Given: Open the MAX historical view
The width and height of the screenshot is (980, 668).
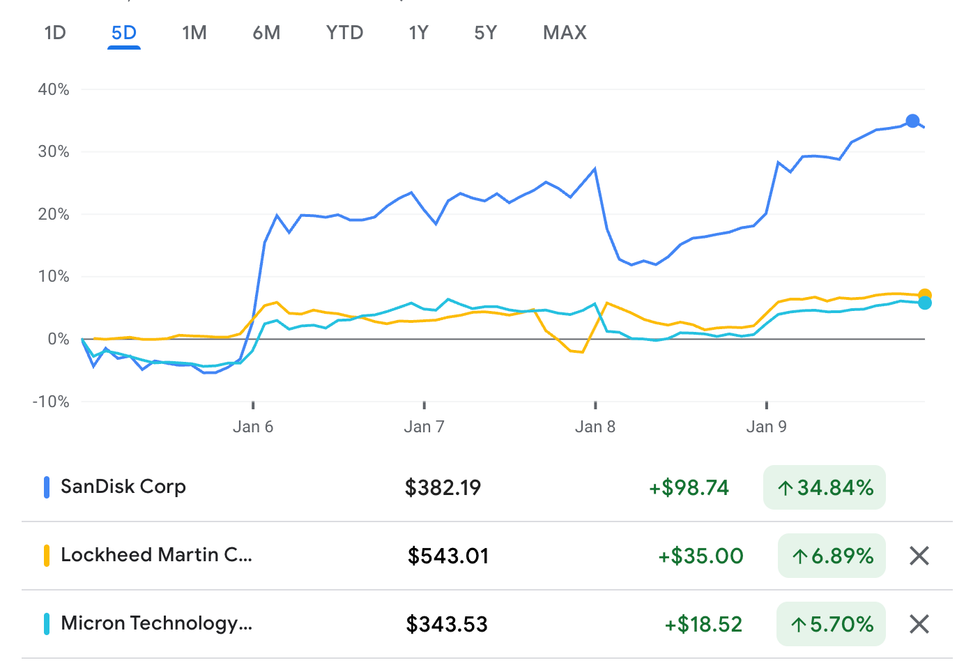Looking at the screenshot, I should click(564, 32).
